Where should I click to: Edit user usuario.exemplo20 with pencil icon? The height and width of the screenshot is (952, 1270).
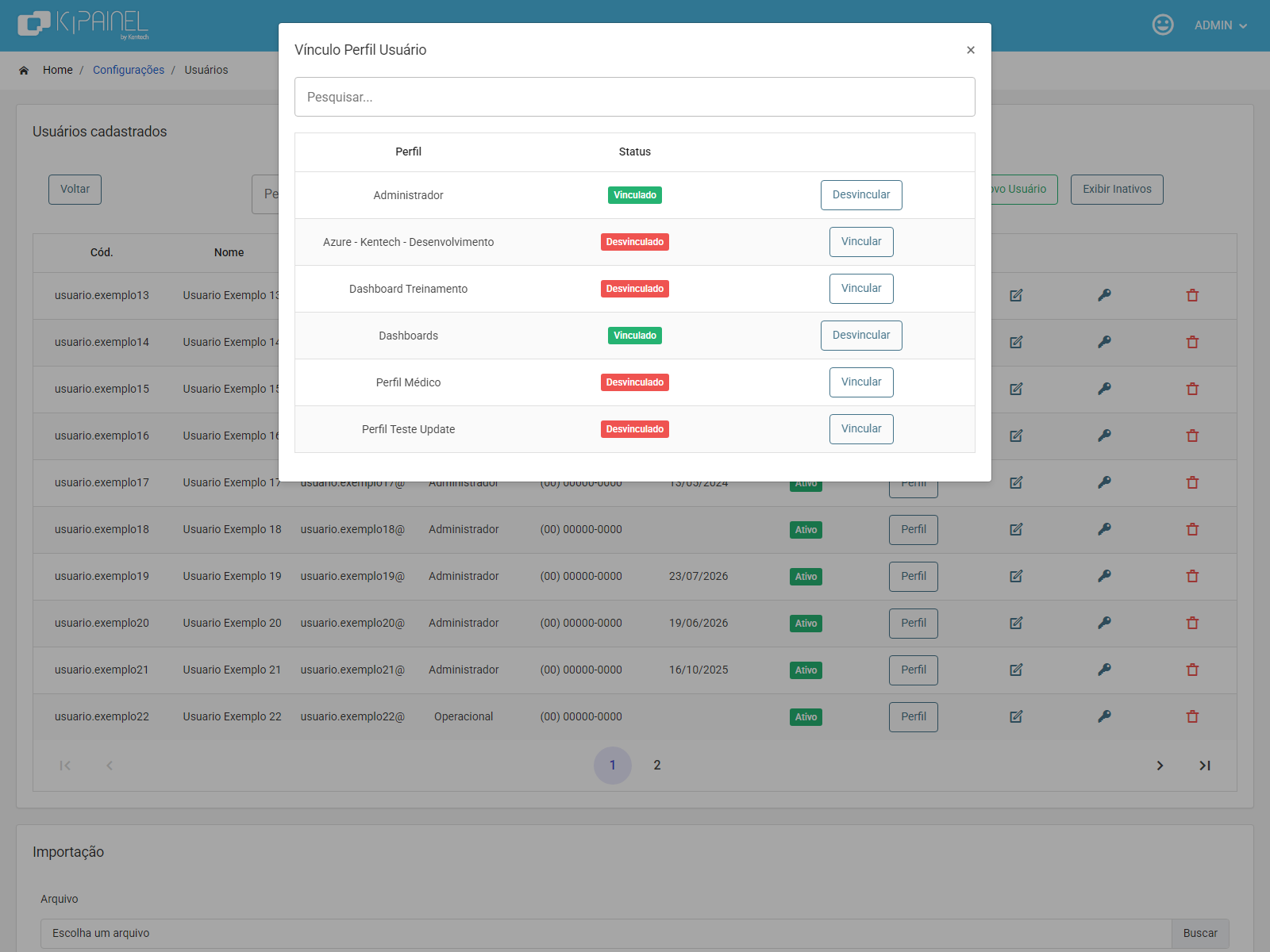(x=1016, y=623)
